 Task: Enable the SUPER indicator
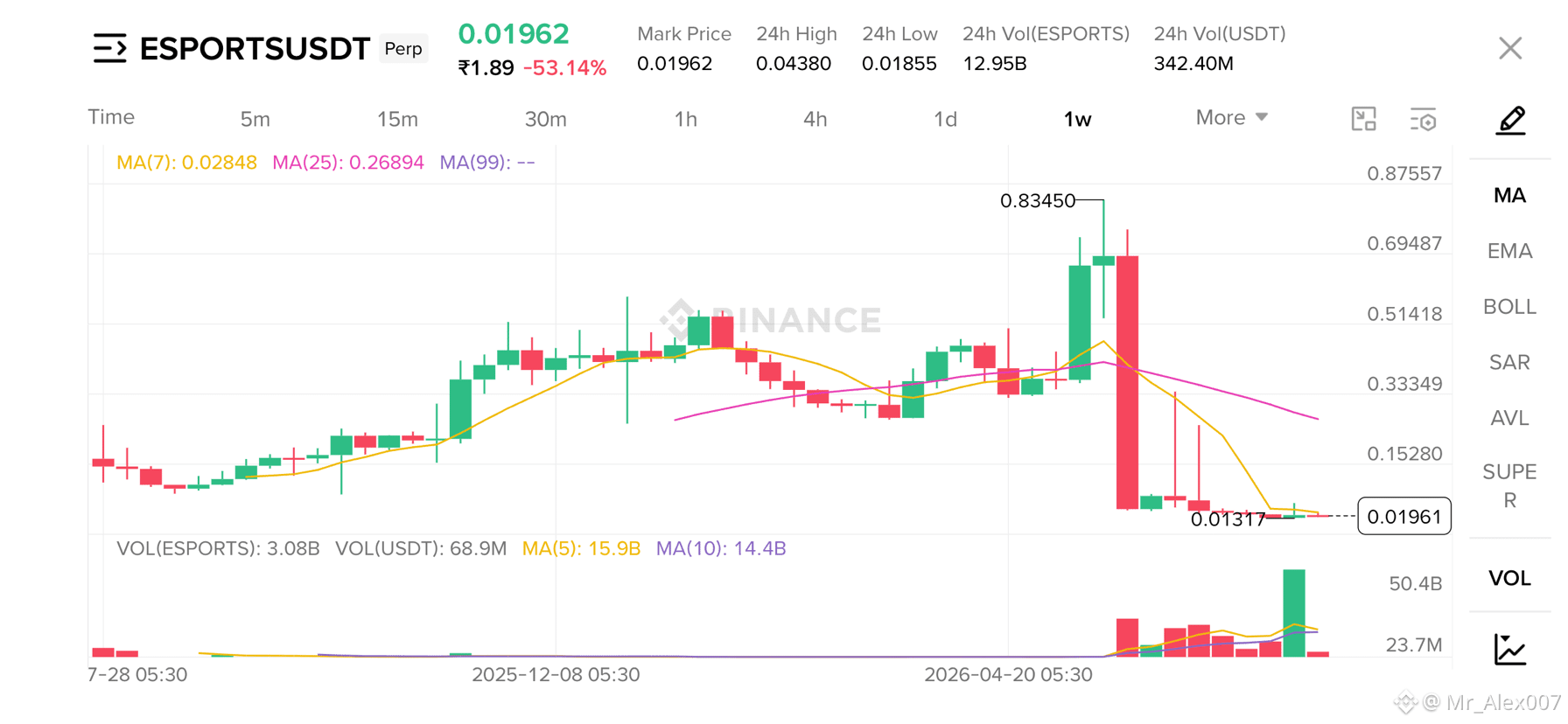(1509, 486)
